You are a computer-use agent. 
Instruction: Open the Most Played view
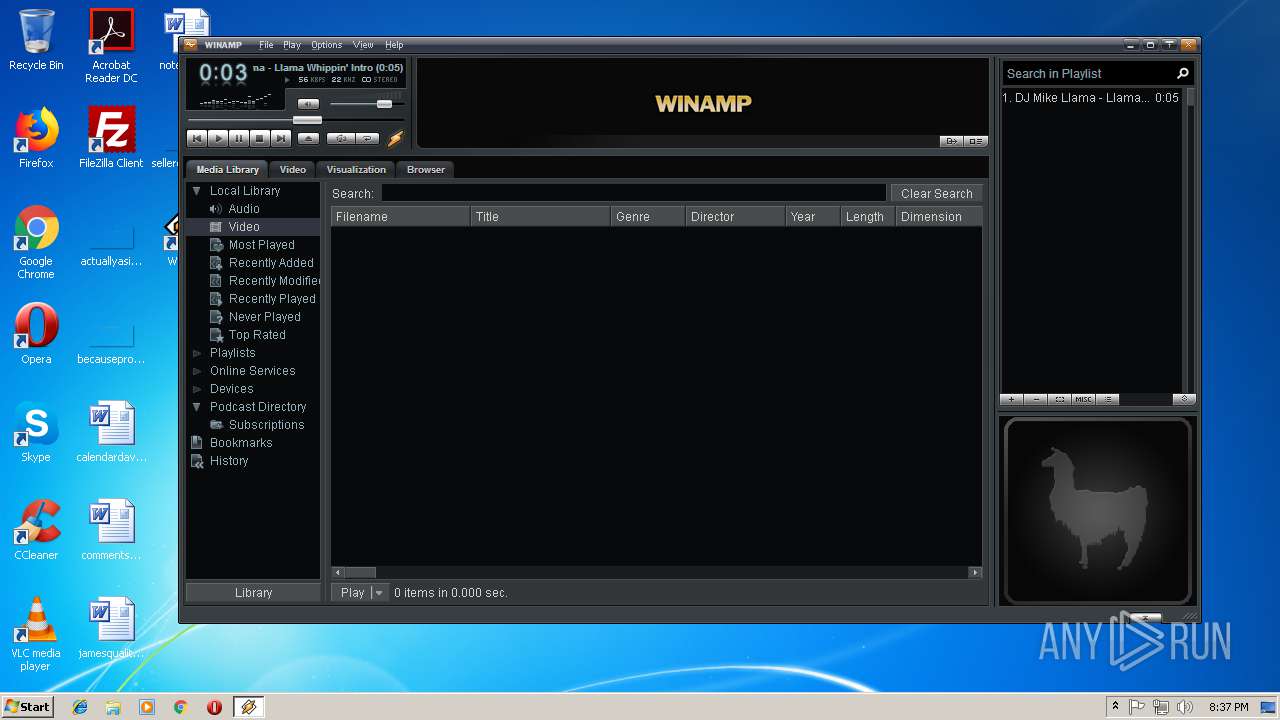(261, 245)
